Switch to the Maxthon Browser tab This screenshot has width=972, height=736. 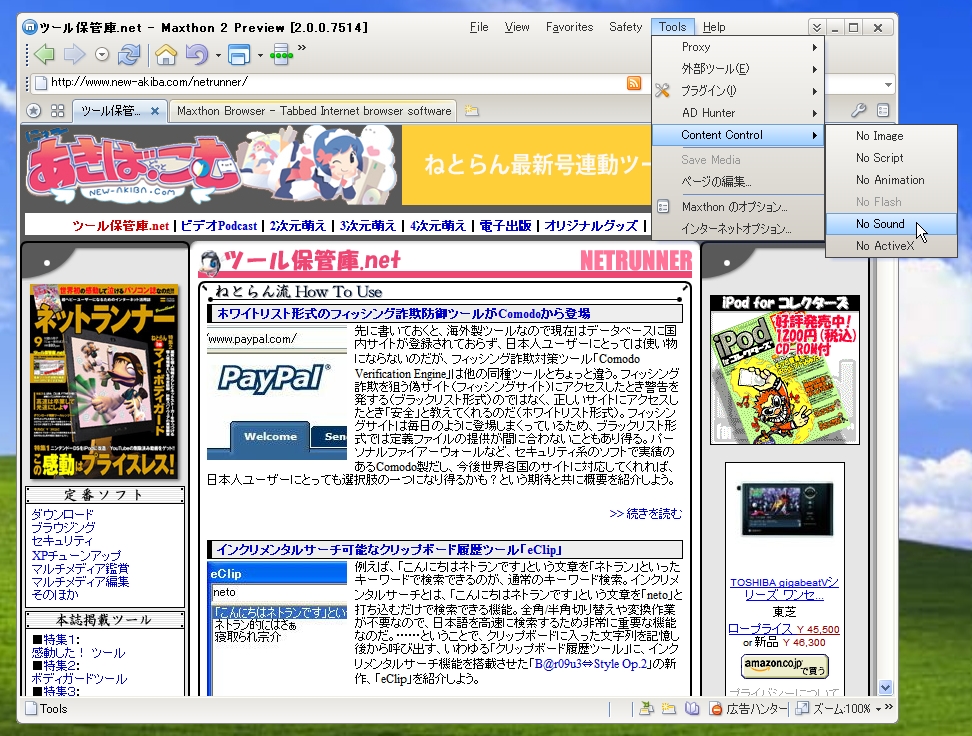313,111
